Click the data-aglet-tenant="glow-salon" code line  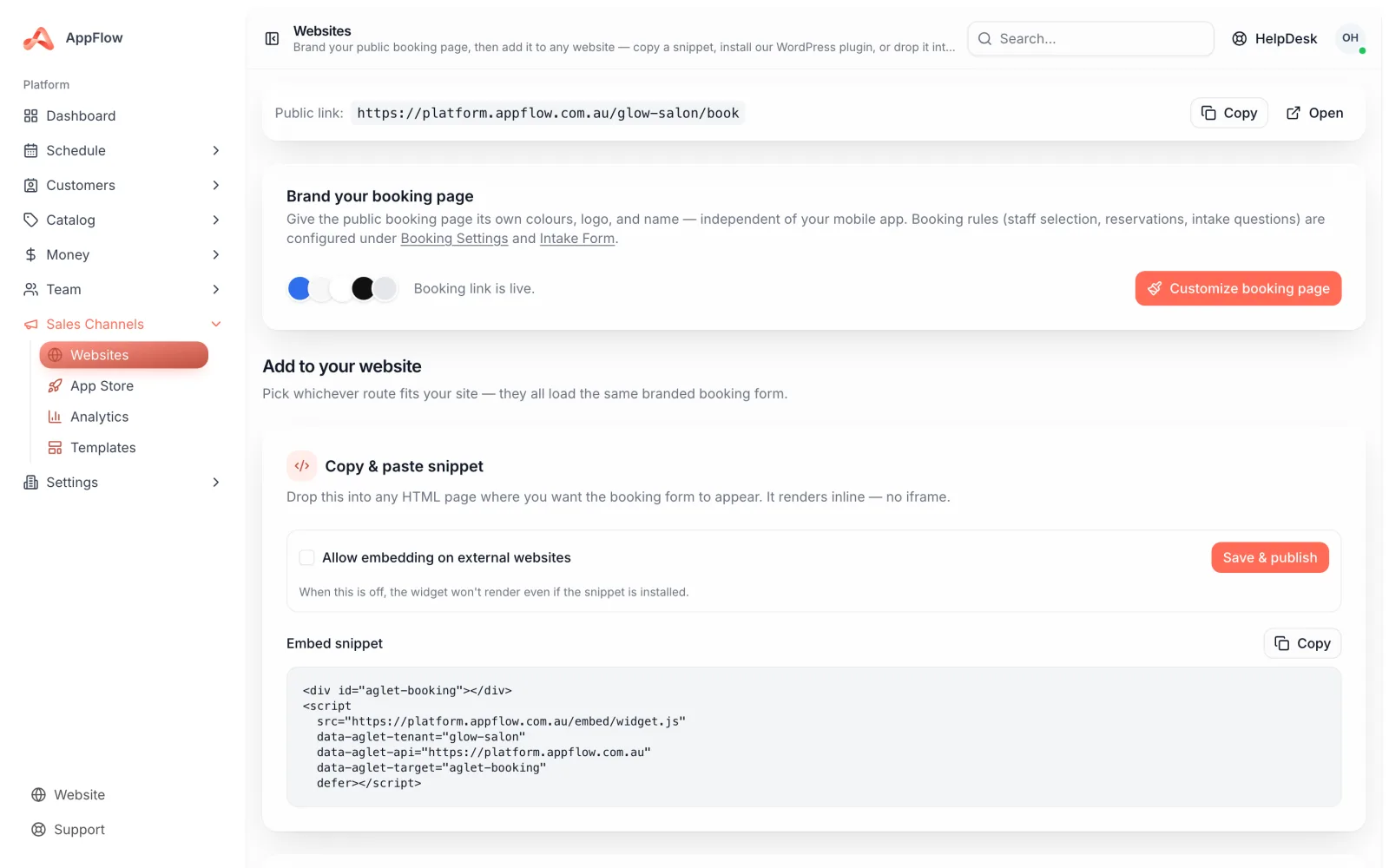[421, 737]
